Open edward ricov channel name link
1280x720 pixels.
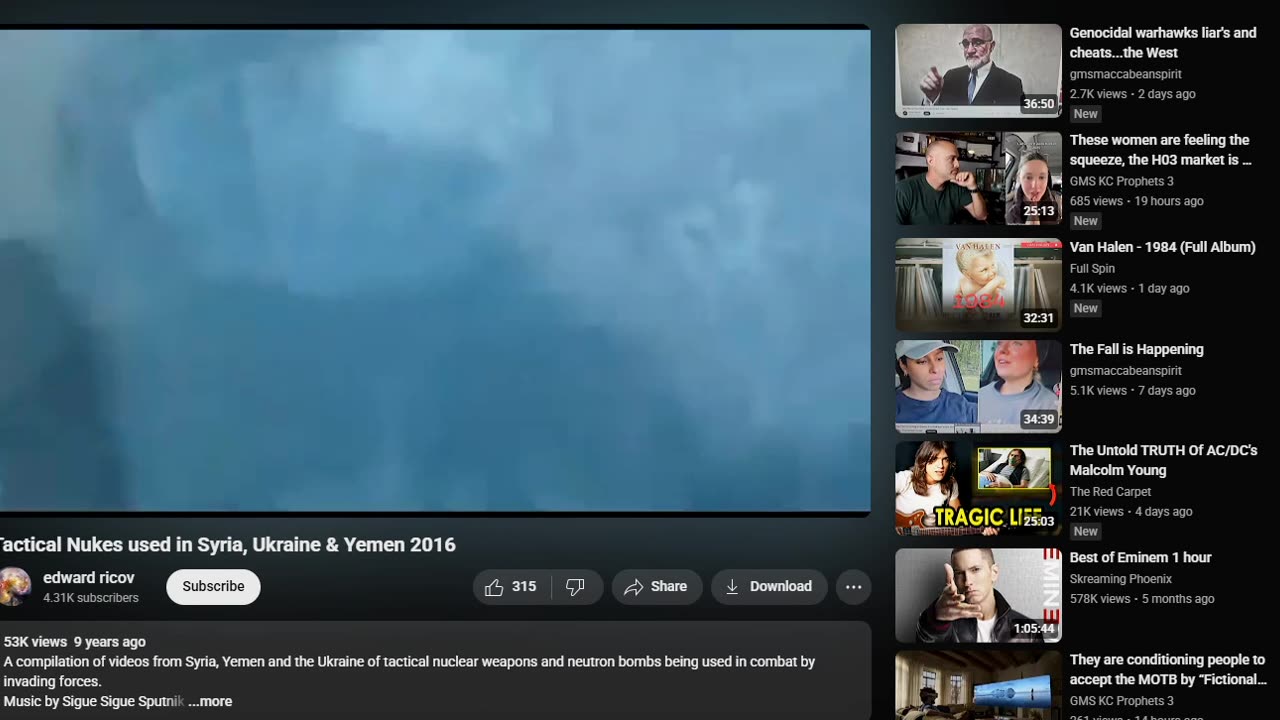88,578
